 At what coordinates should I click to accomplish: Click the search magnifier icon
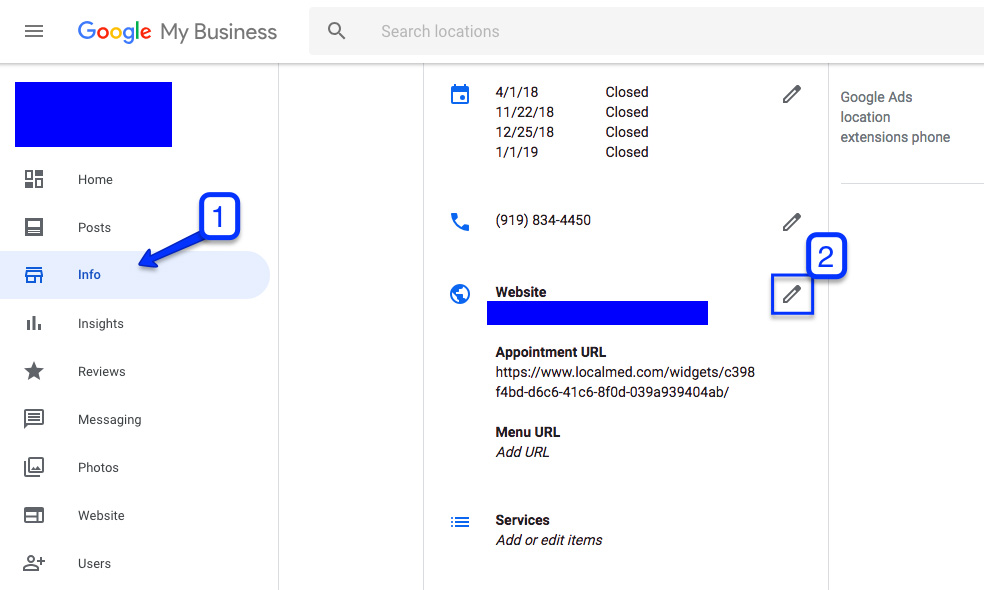(337, 31)
